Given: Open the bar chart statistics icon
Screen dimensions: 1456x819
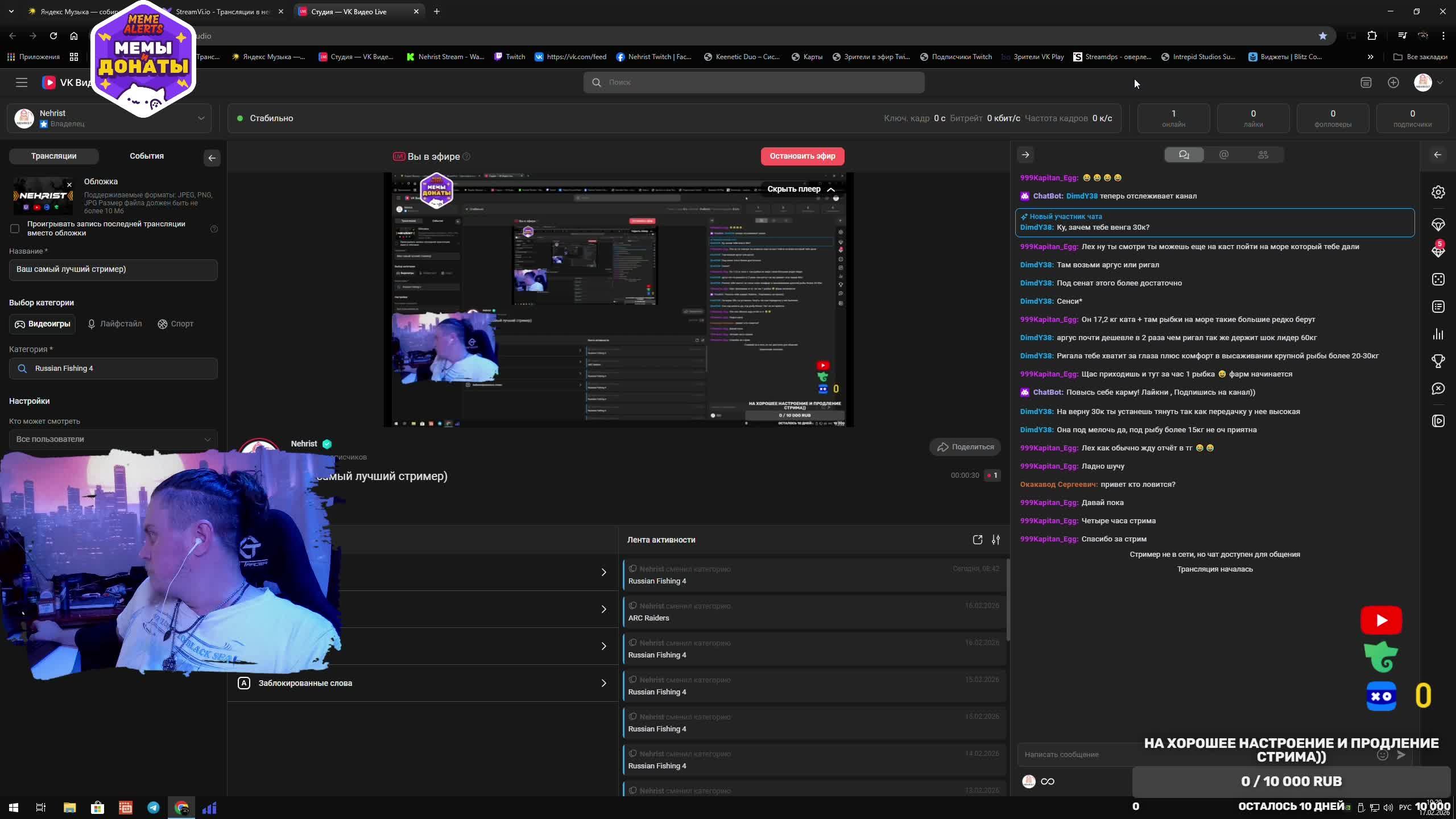Looking at the screenshot, I should point(1438,334).
